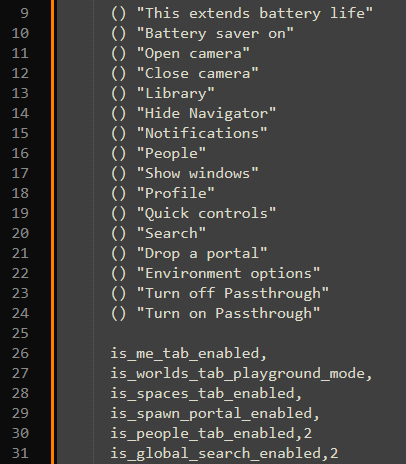Click the "Drop a portal" text
Viewport: 406px width, 464px height.
coord(202,254)
